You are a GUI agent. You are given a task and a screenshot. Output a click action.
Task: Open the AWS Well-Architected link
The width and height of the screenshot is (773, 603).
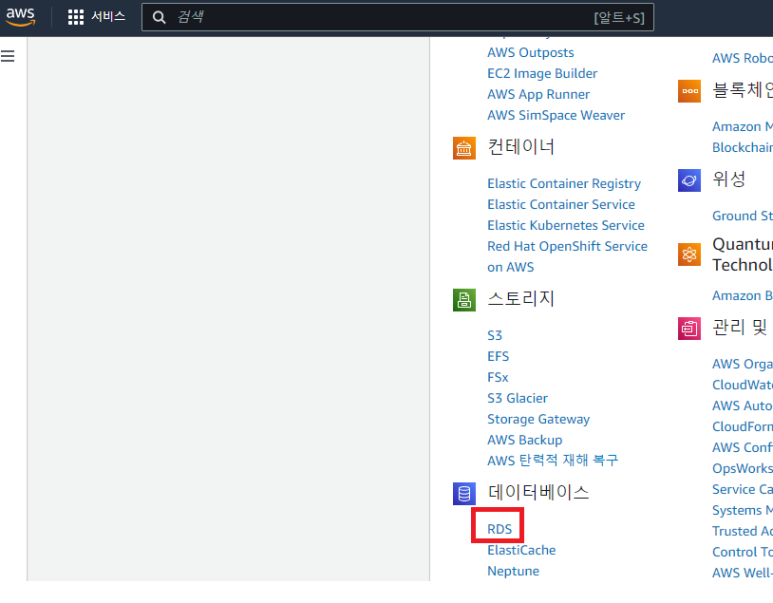[742, 573]
